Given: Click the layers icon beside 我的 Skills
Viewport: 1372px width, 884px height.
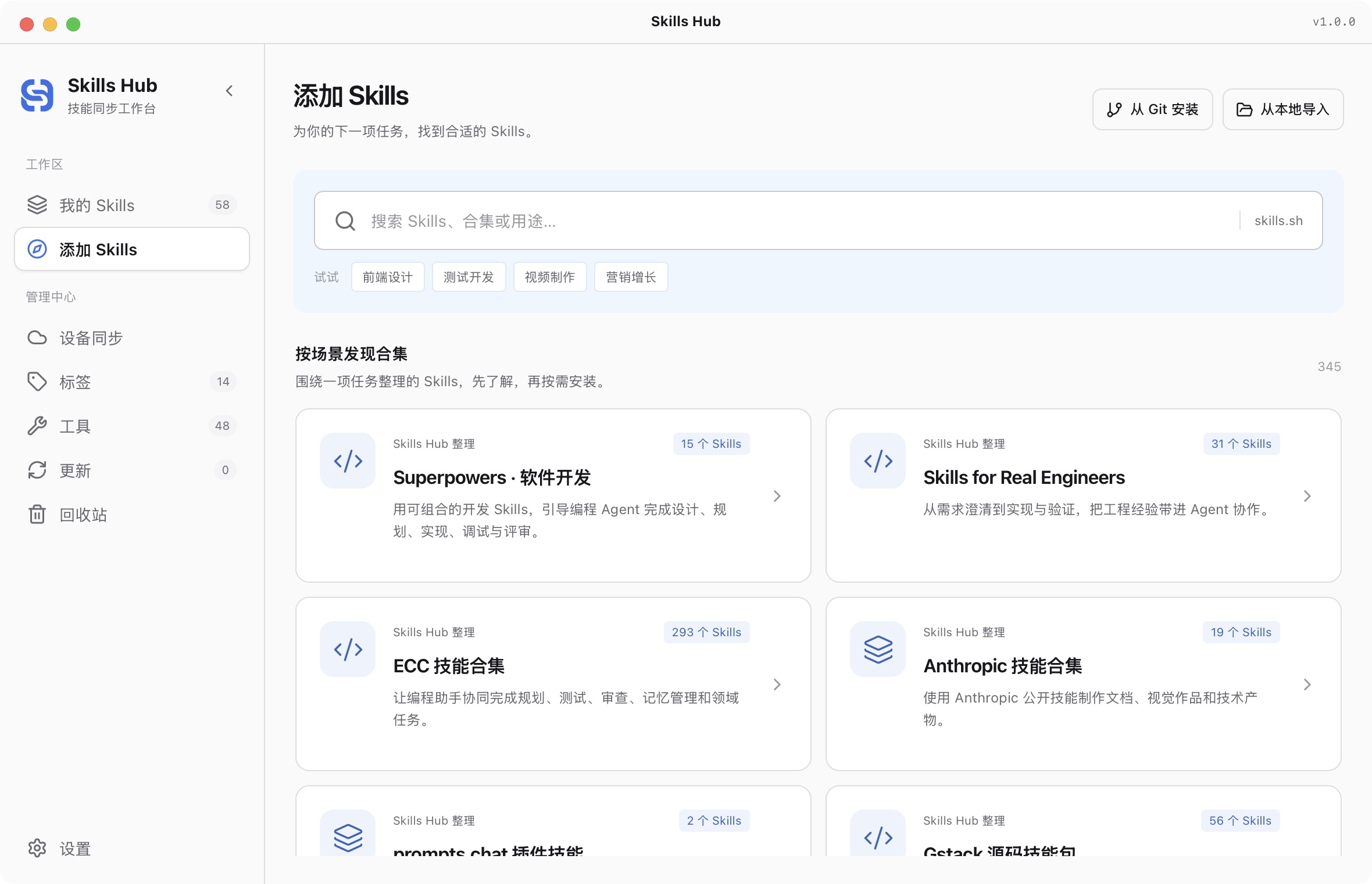Looking at the screenshot, I should (37, 205).
